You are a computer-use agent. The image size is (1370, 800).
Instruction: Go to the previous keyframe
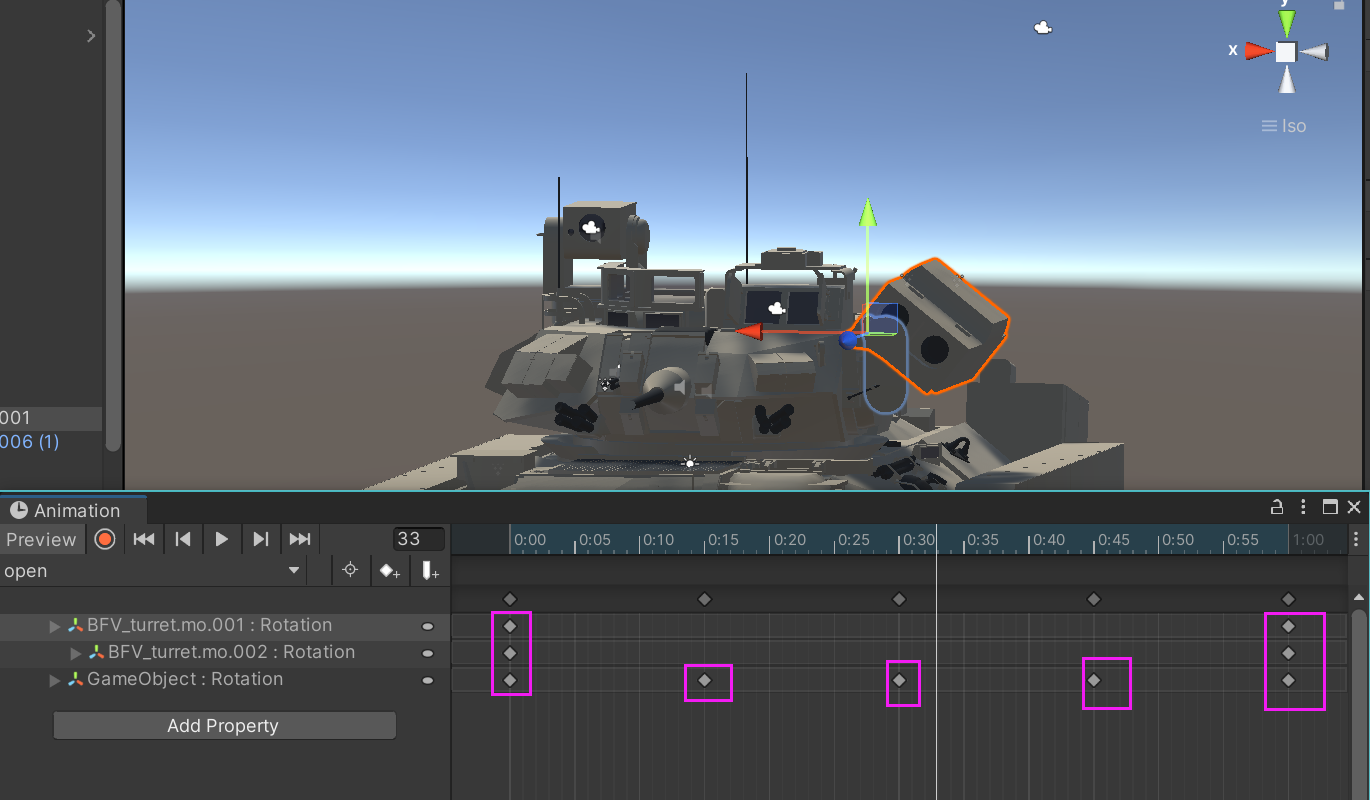point(183,539)
